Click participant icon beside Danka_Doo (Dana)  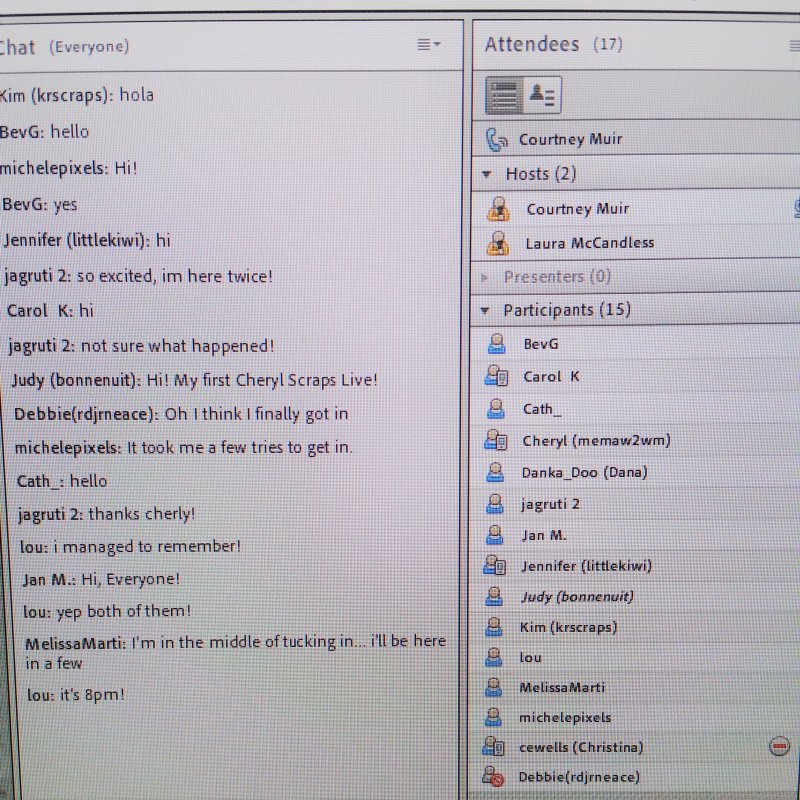click(x=495, y=472)
